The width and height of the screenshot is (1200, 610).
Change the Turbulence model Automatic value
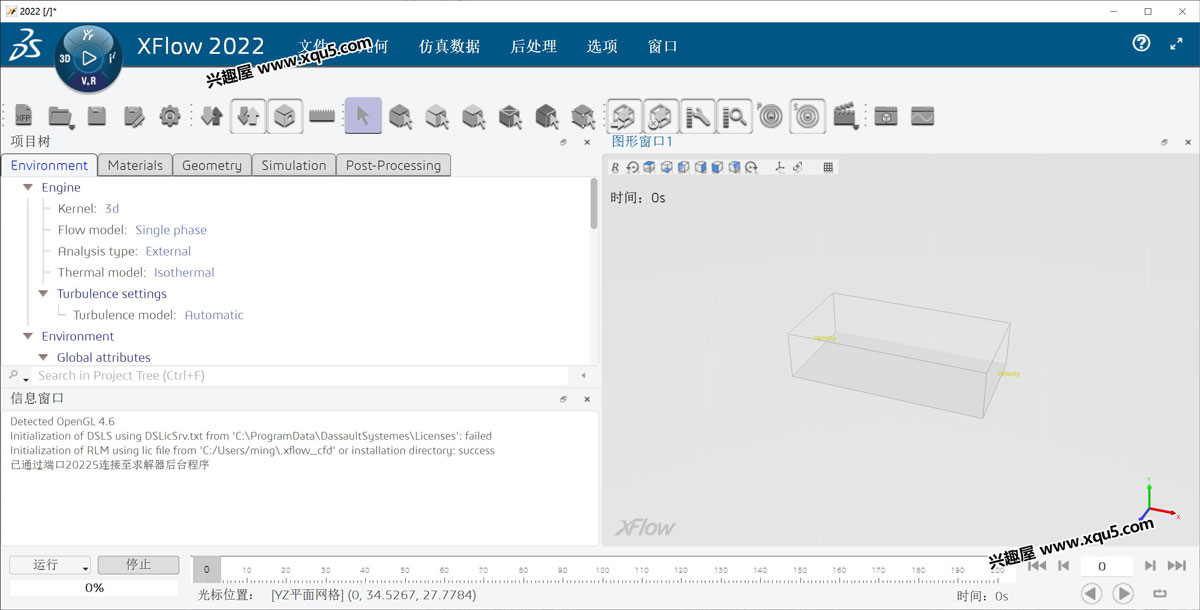(214, 315)
